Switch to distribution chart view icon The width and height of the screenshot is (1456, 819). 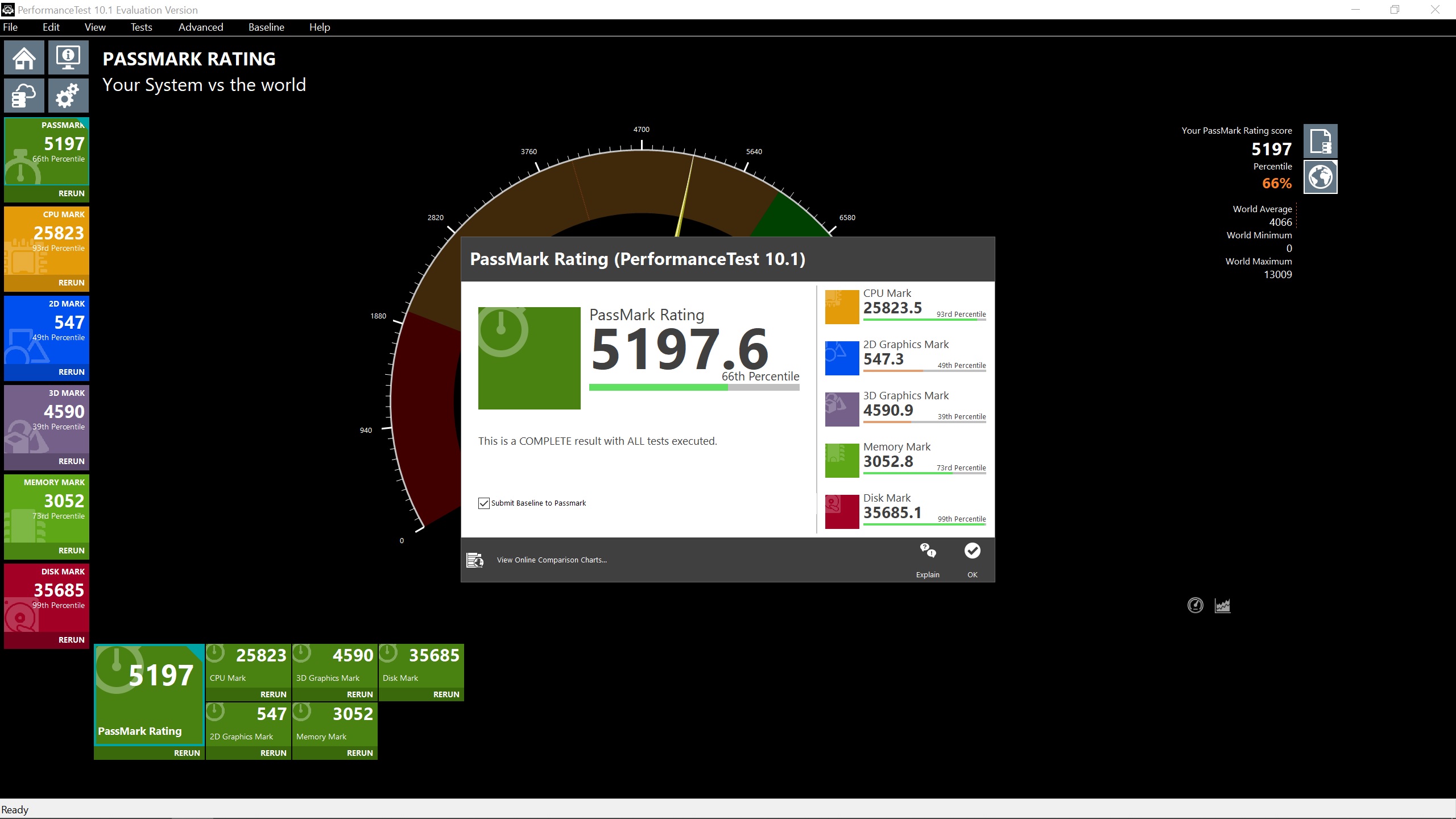click(x=1222, y=605)
